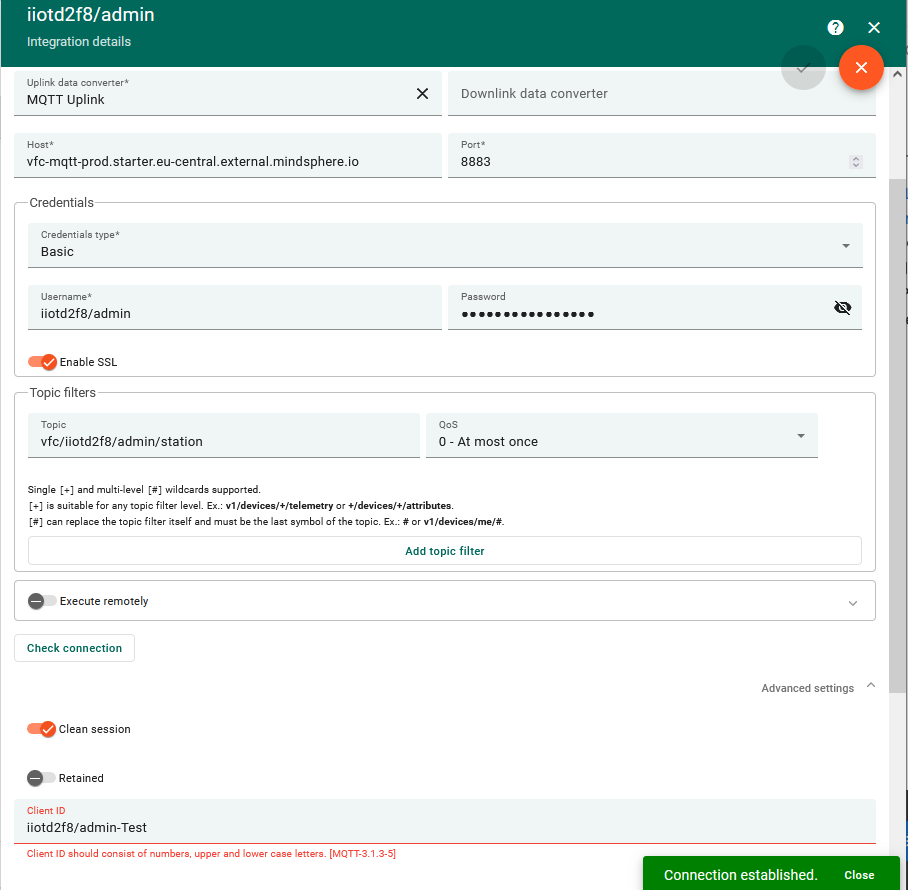The height and width of the screenshot is (890, 908).
Task: Show the password using the eye icon
Action: click(843, 307)
